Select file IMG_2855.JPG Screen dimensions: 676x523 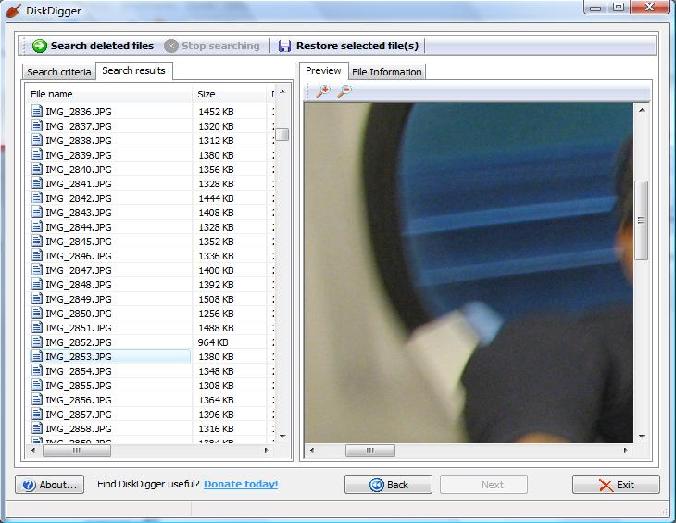78,385
